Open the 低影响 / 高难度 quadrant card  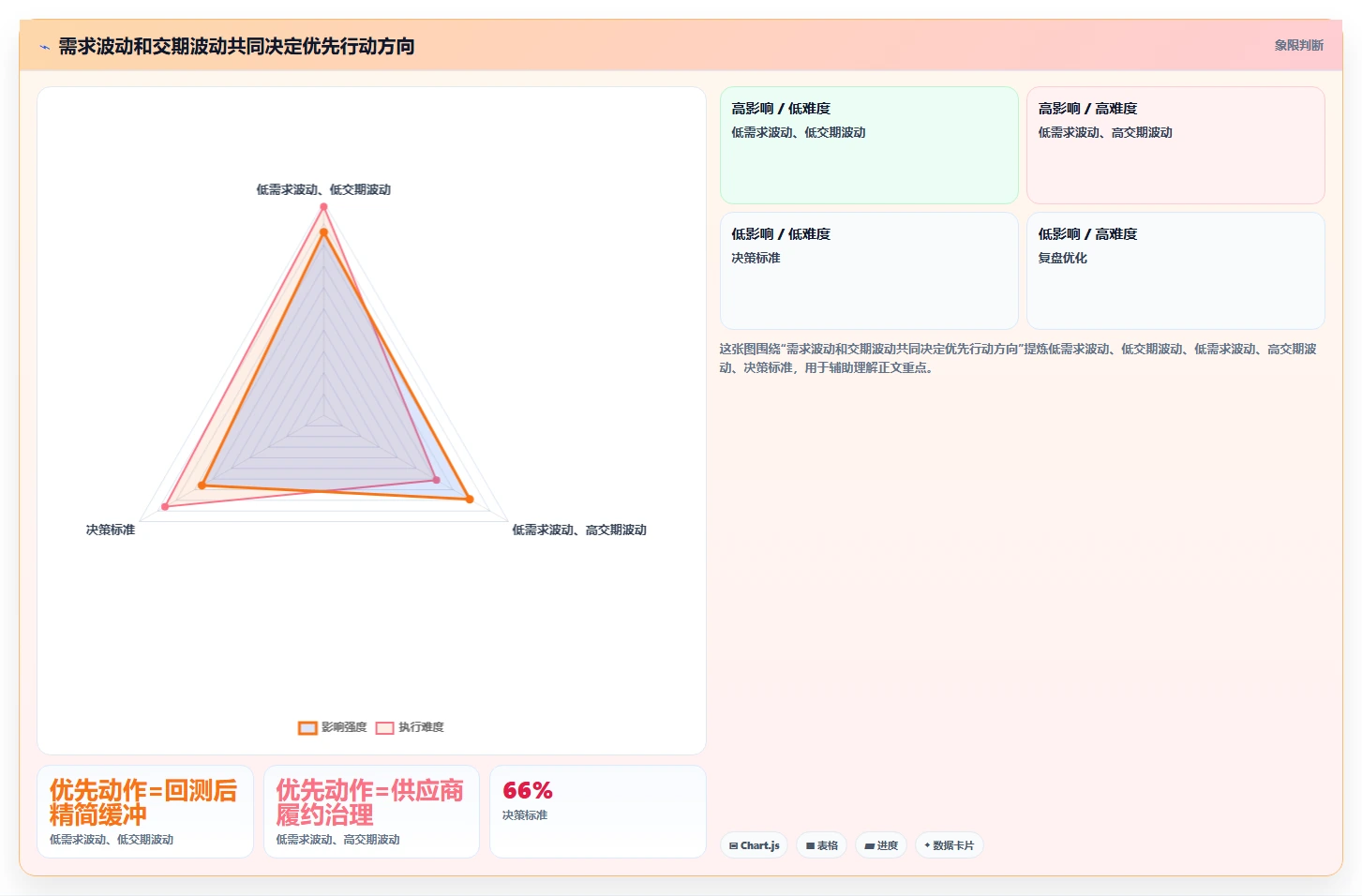1175,271
